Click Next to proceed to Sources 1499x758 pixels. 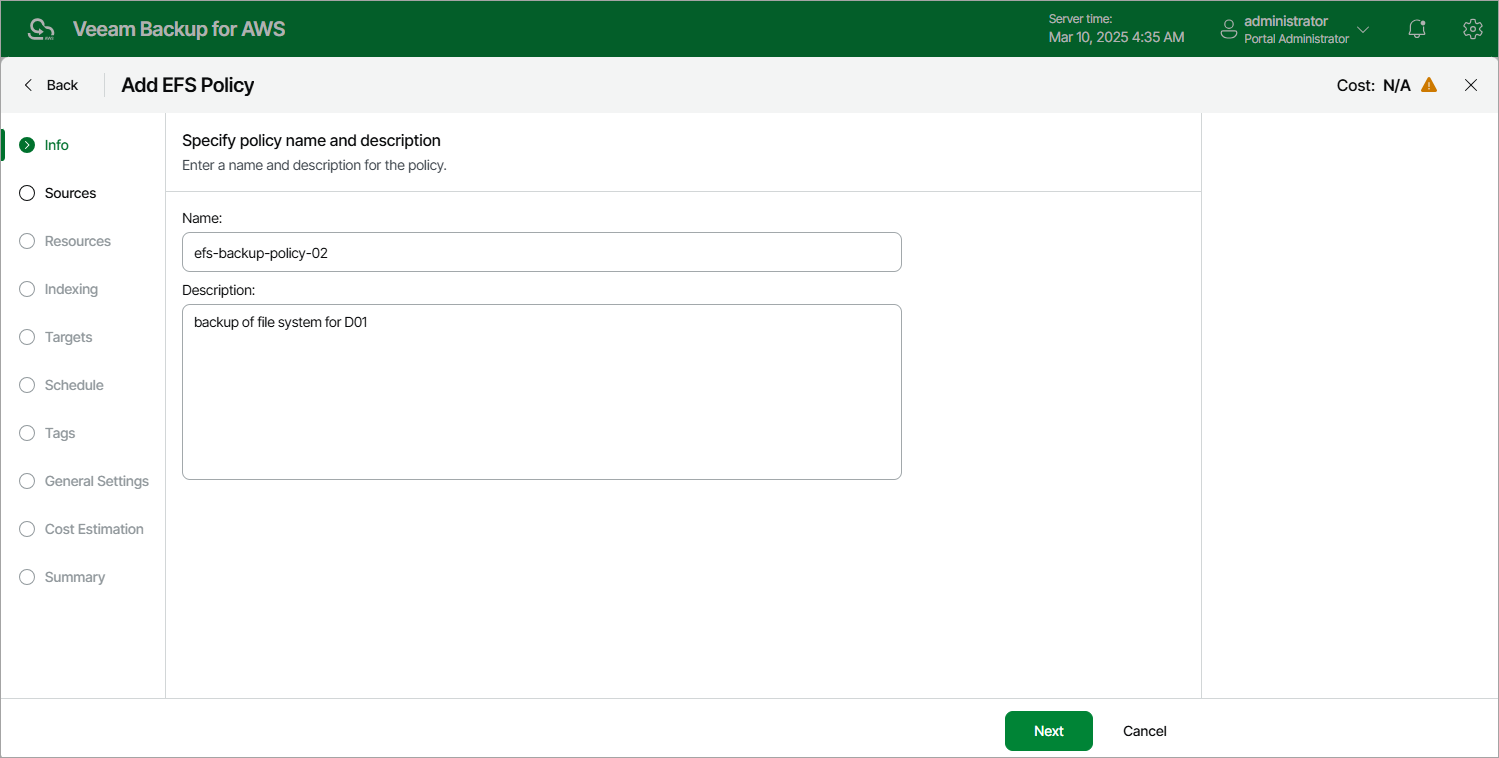coord(1048,731)
